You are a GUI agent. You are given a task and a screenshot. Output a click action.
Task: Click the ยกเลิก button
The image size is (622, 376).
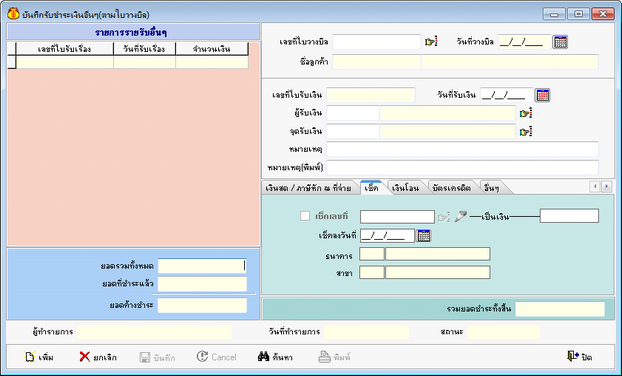[x=98, y=357]
